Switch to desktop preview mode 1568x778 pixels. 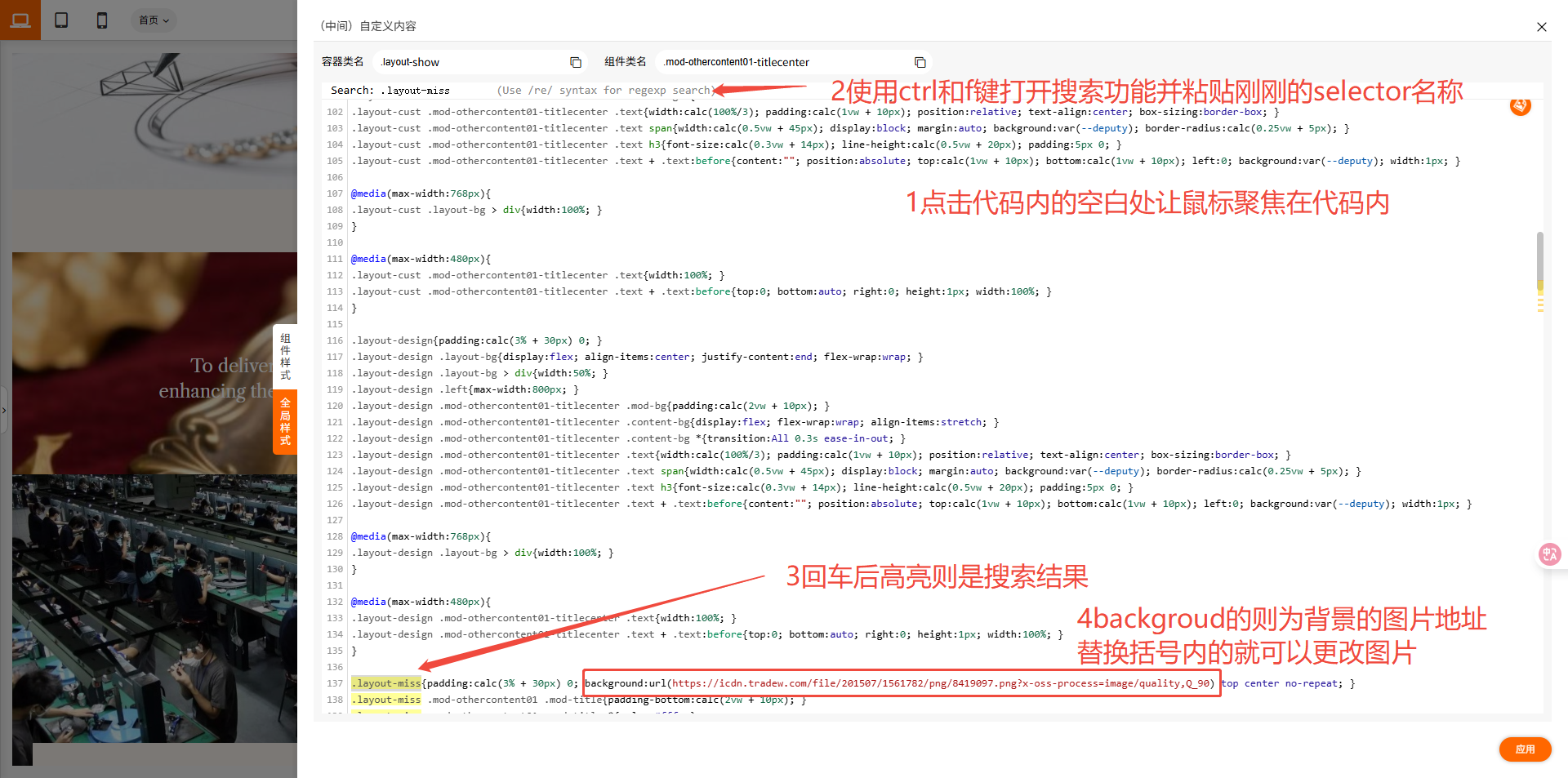point(20,20)
